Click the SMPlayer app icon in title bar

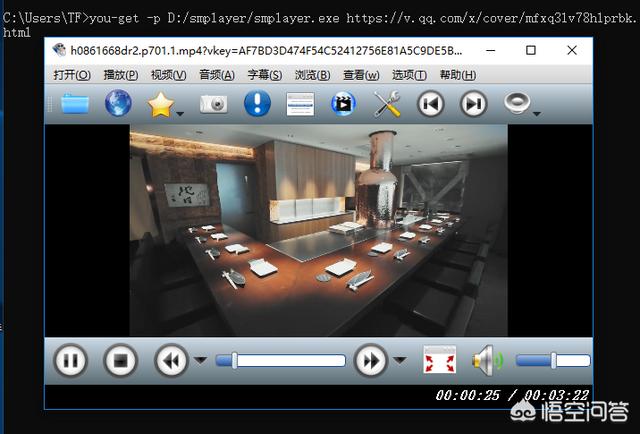59,50
